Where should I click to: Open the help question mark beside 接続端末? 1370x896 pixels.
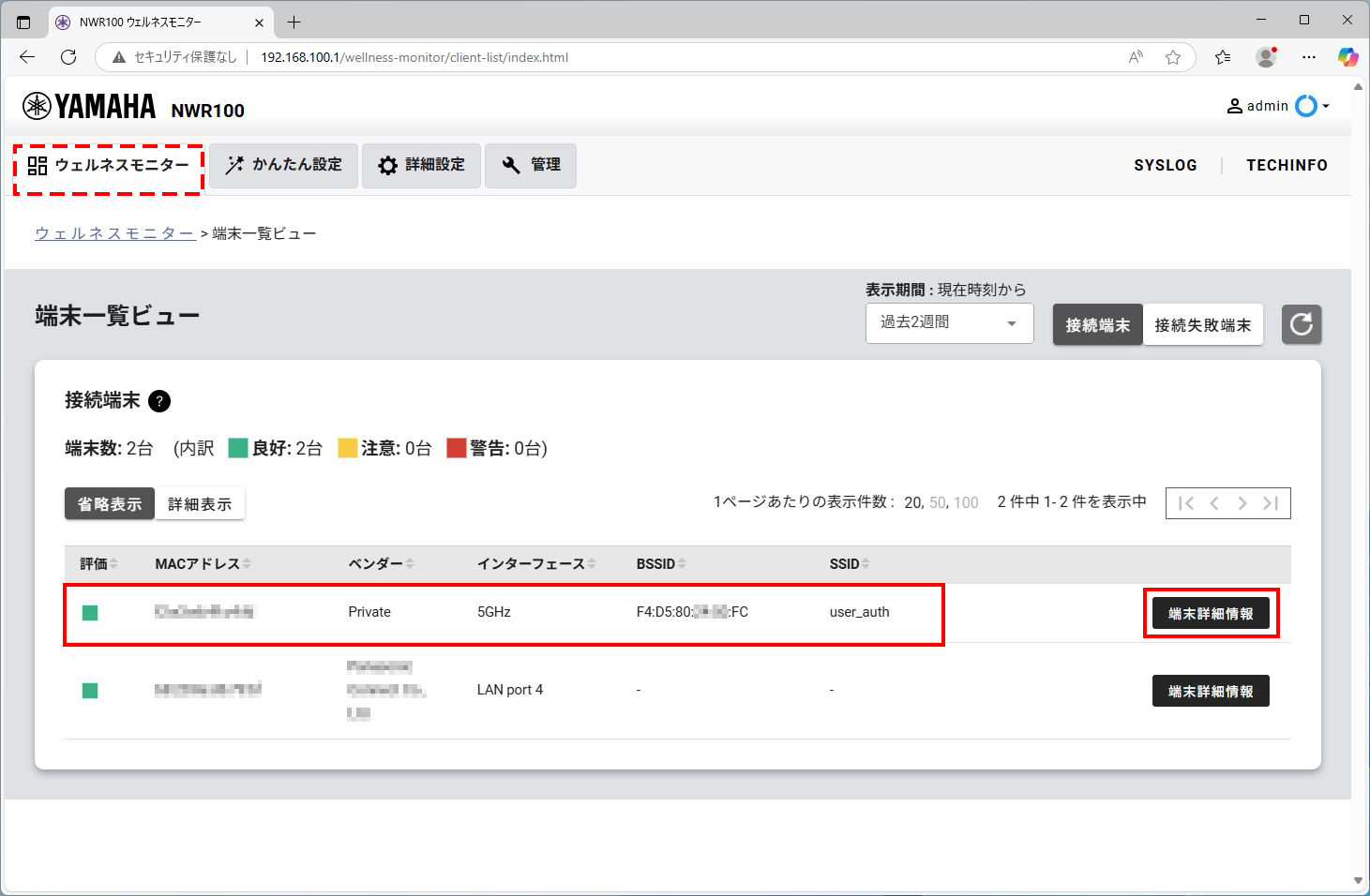(159, 401)
